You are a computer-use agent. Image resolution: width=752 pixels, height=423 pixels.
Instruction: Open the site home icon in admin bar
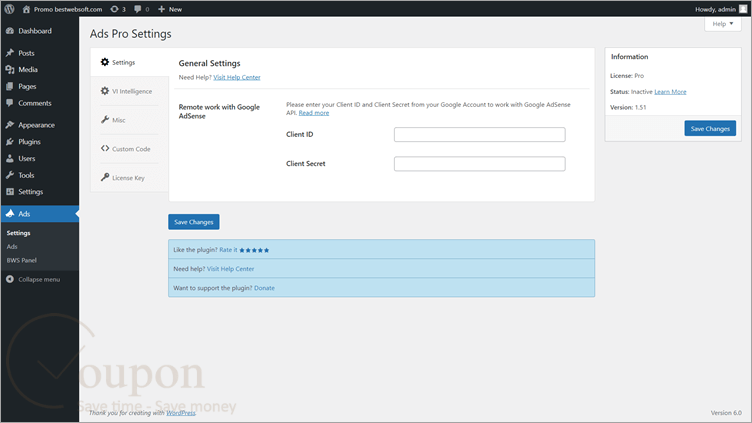point(26,9)
